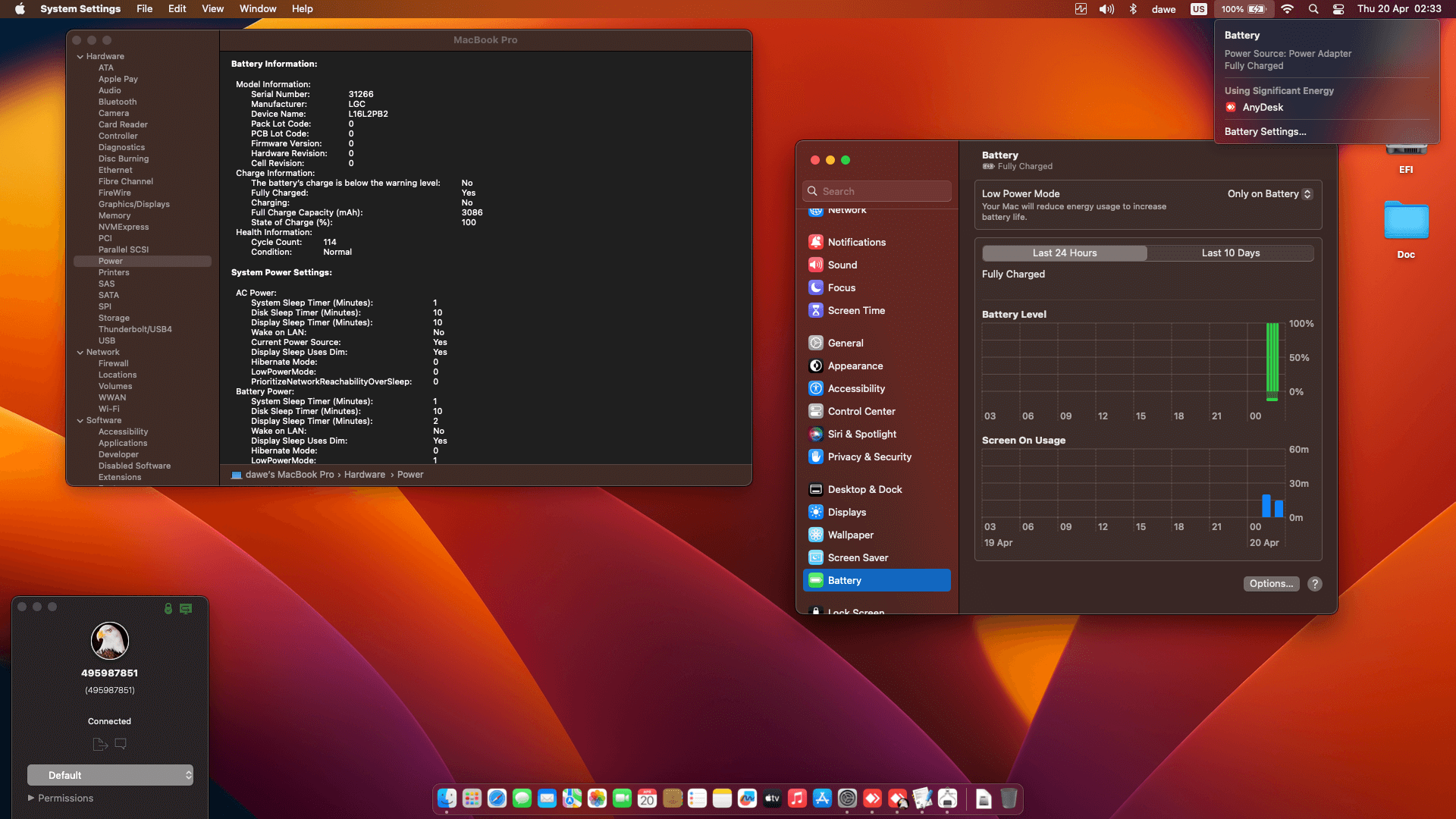1456x819 pixels.
Task: Switch chart to Last 24 Hours
Action: tap(1064, 253)
